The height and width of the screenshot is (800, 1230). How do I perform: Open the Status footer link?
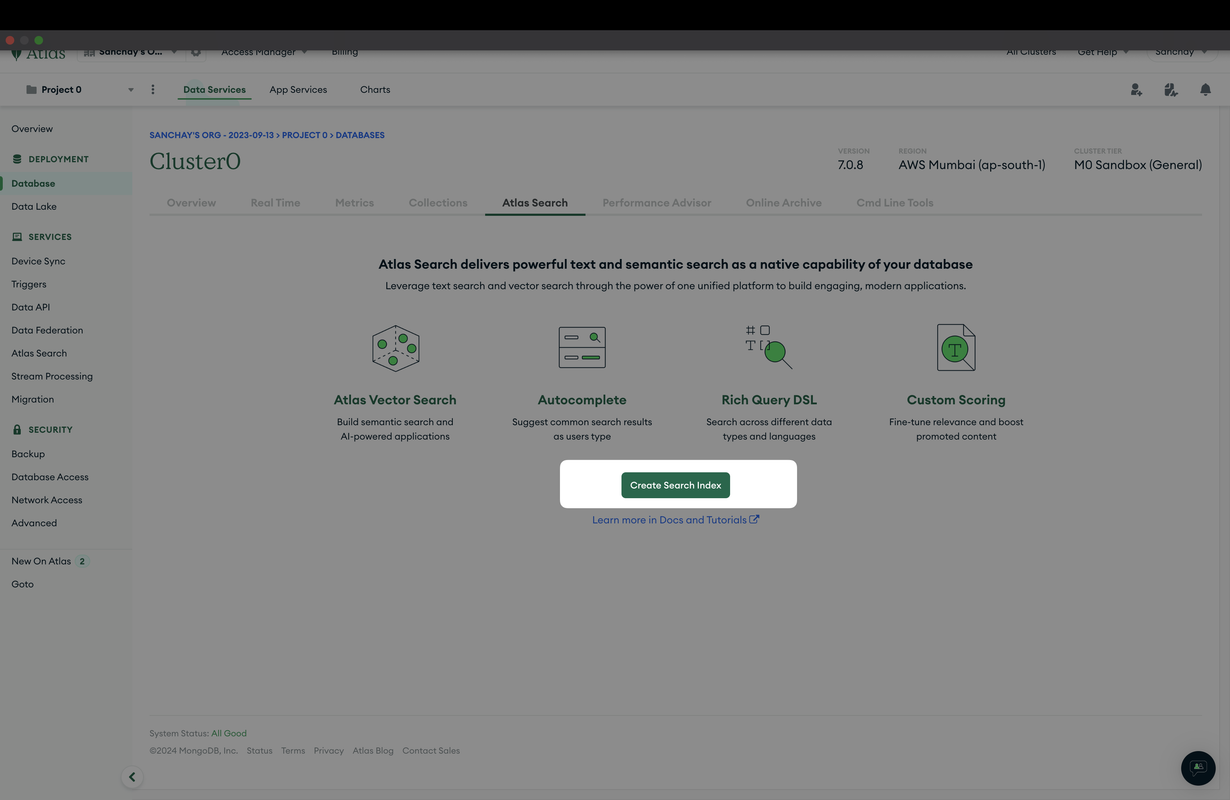click(259, 751)
